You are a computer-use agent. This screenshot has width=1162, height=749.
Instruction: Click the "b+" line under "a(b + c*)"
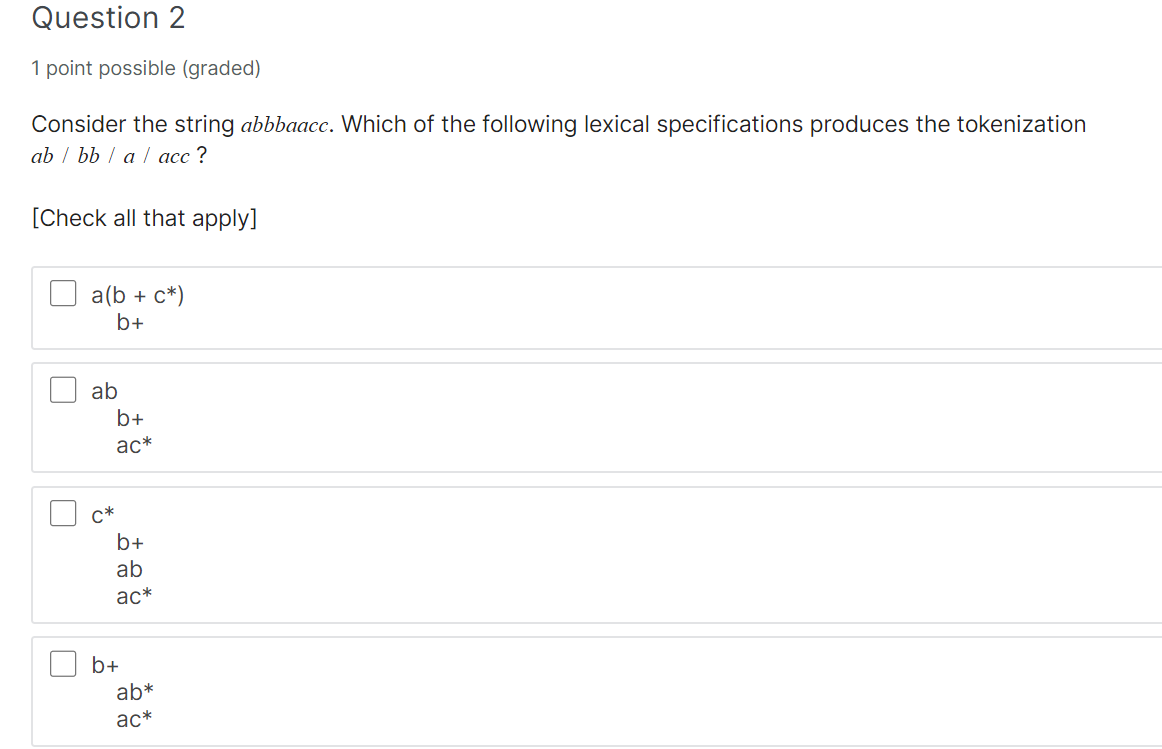pos(130,323)
